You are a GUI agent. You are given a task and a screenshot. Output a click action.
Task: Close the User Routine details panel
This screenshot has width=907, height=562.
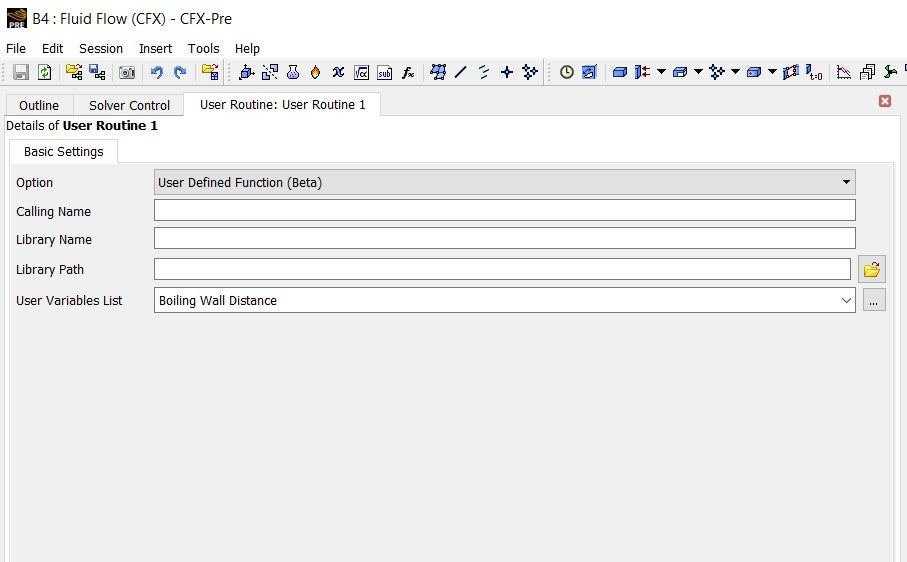(884, 101)
